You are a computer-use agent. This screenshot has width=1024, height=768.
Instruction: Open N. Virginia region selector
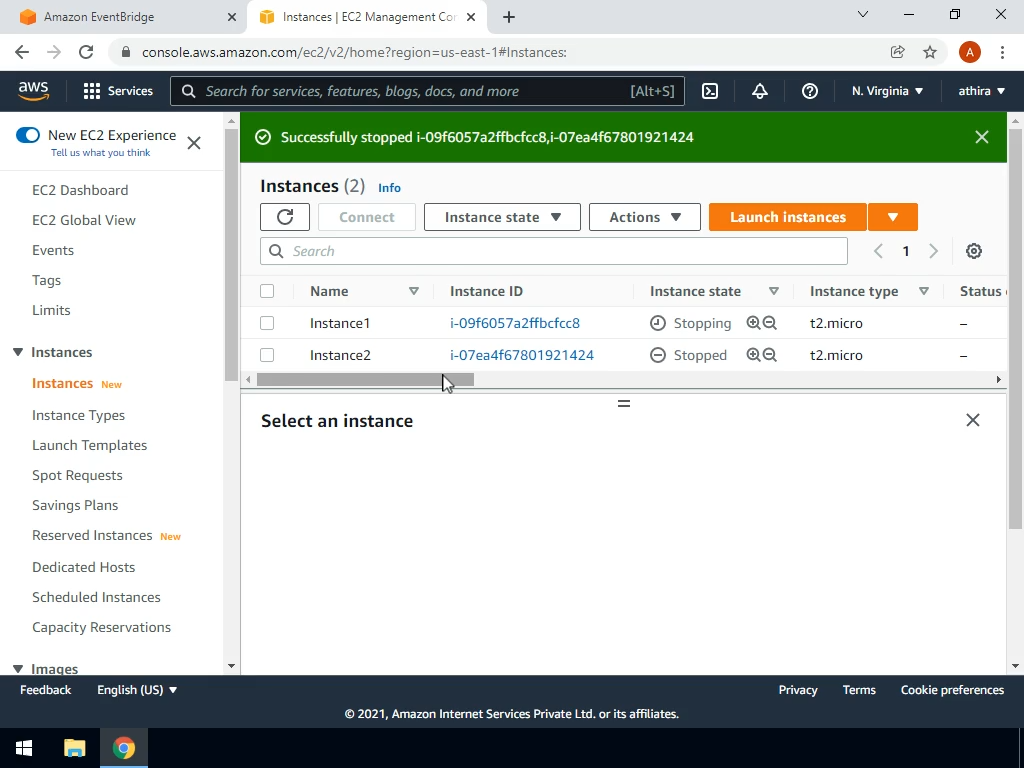888,91
